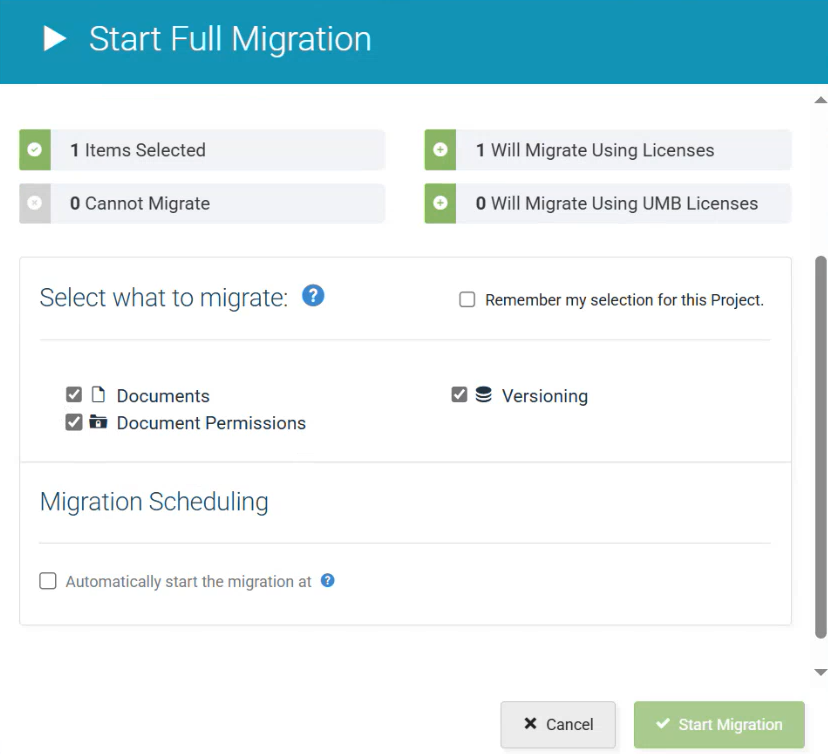The width and height of the screenshot is (828, 754).
Task: Click the green check icon for Items Selected
Action: pyautogui.click(x=35, y=150)
